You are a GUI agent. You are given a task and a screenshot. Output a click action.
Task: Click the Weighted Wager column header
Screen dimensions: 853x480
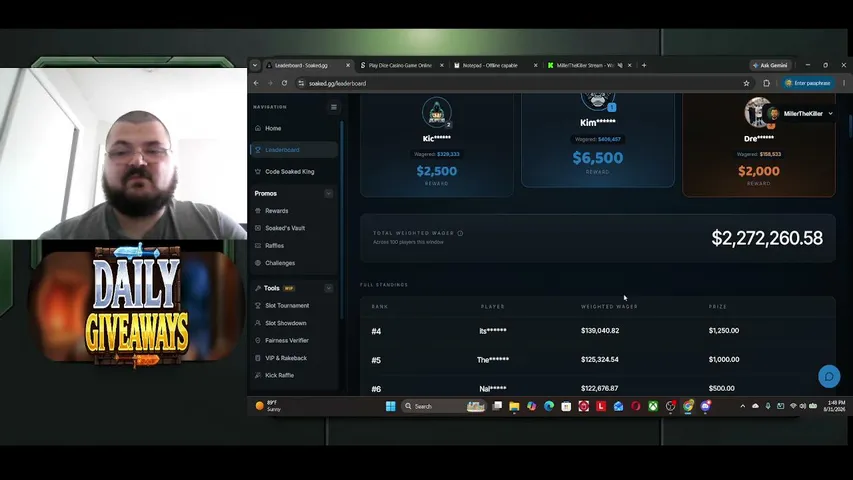(x=609, y=307)
